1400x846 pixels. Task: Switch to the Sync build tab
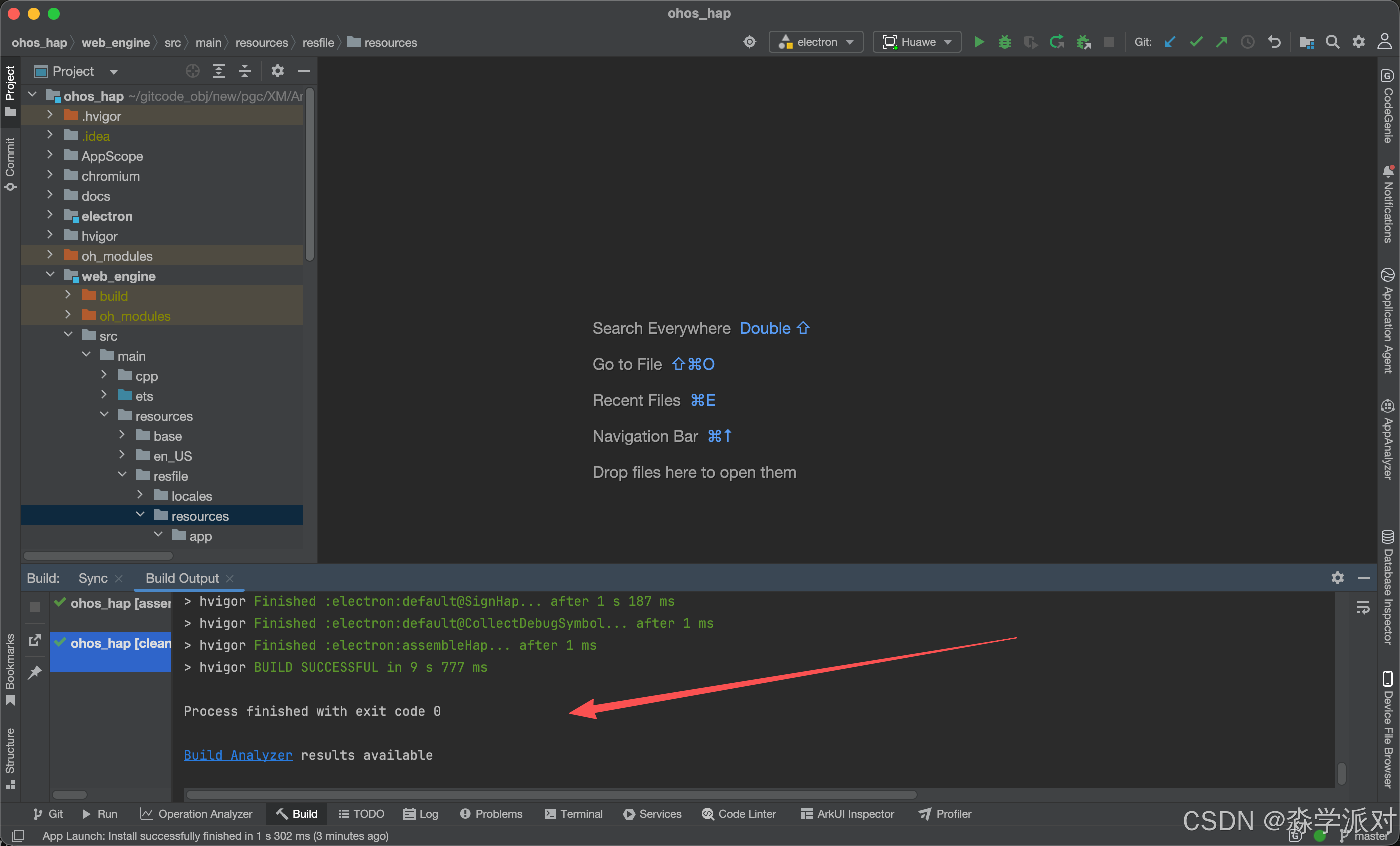(x=93, y=578)
